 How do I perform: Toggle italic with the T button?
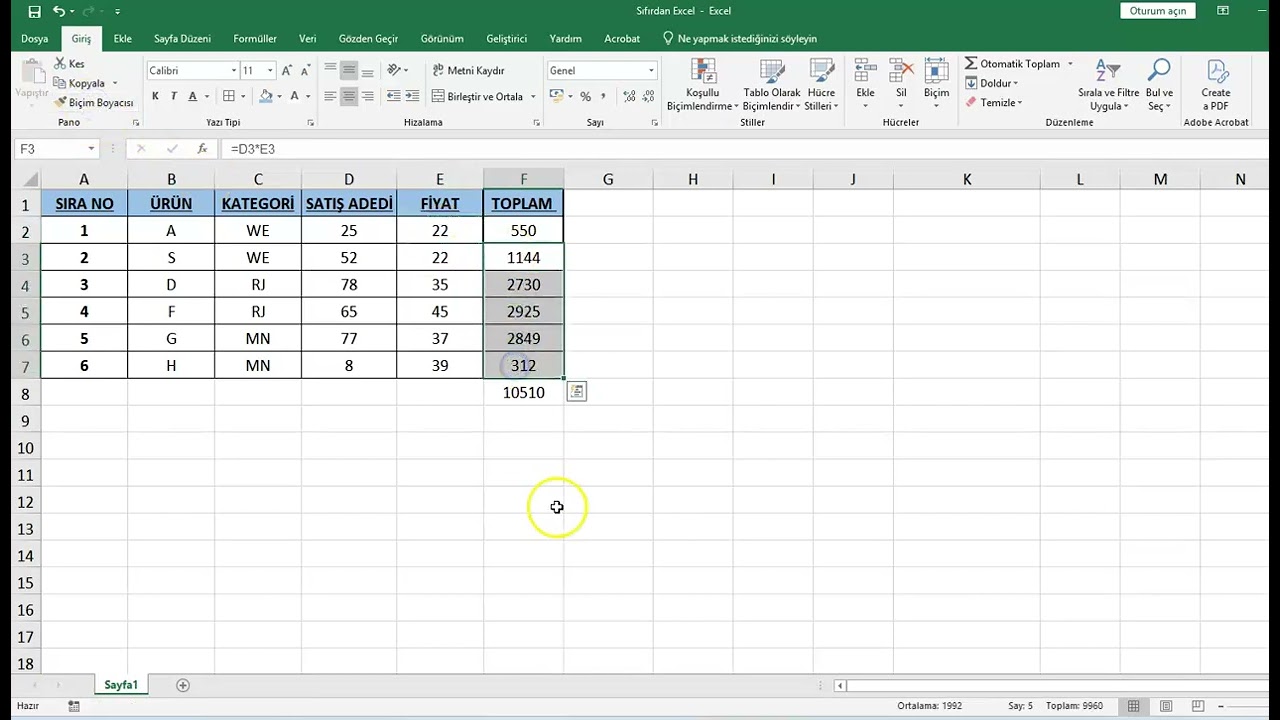[173, 96]
